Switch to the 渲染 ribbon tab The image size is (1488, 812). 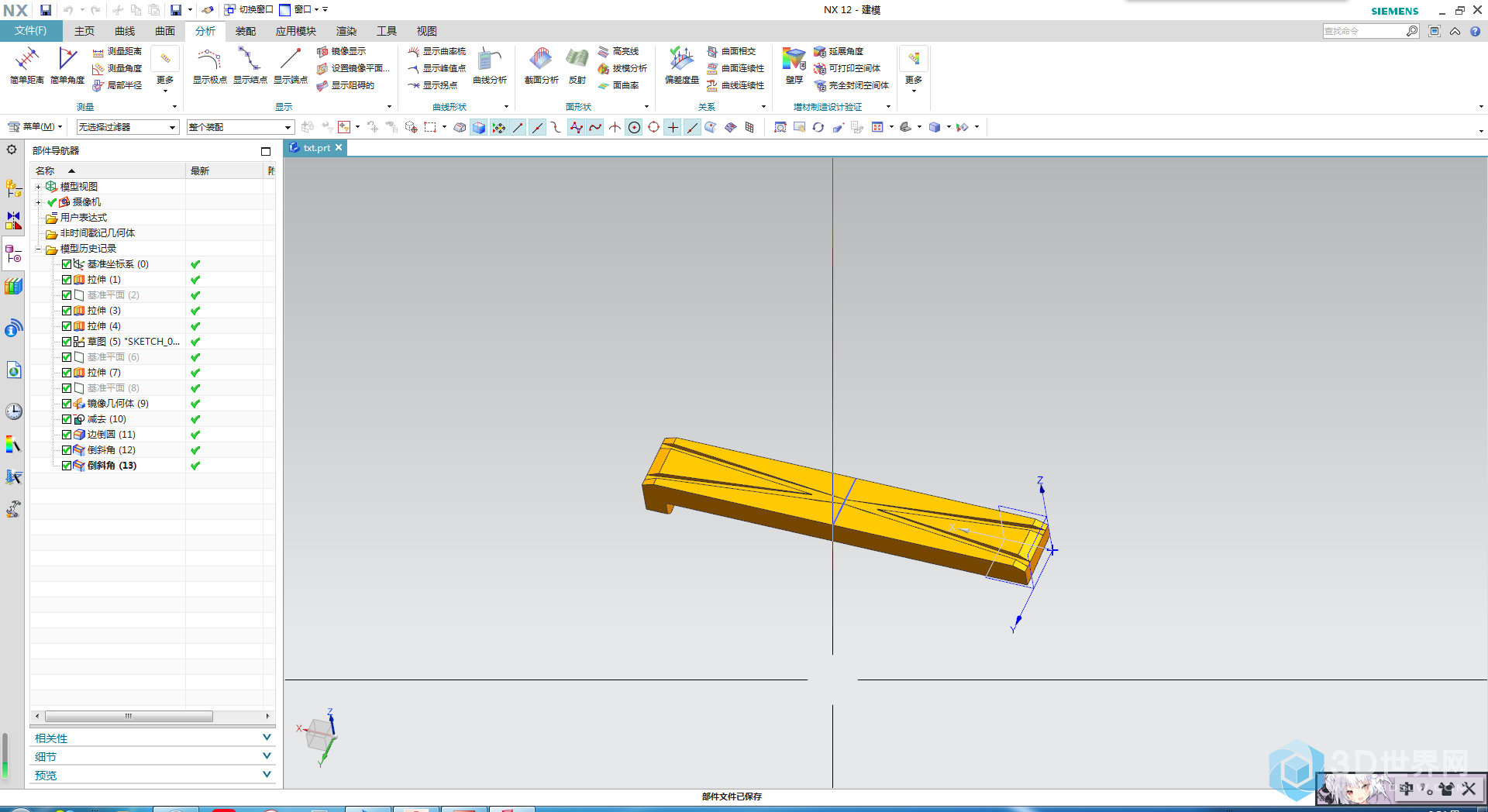(346, 31)
